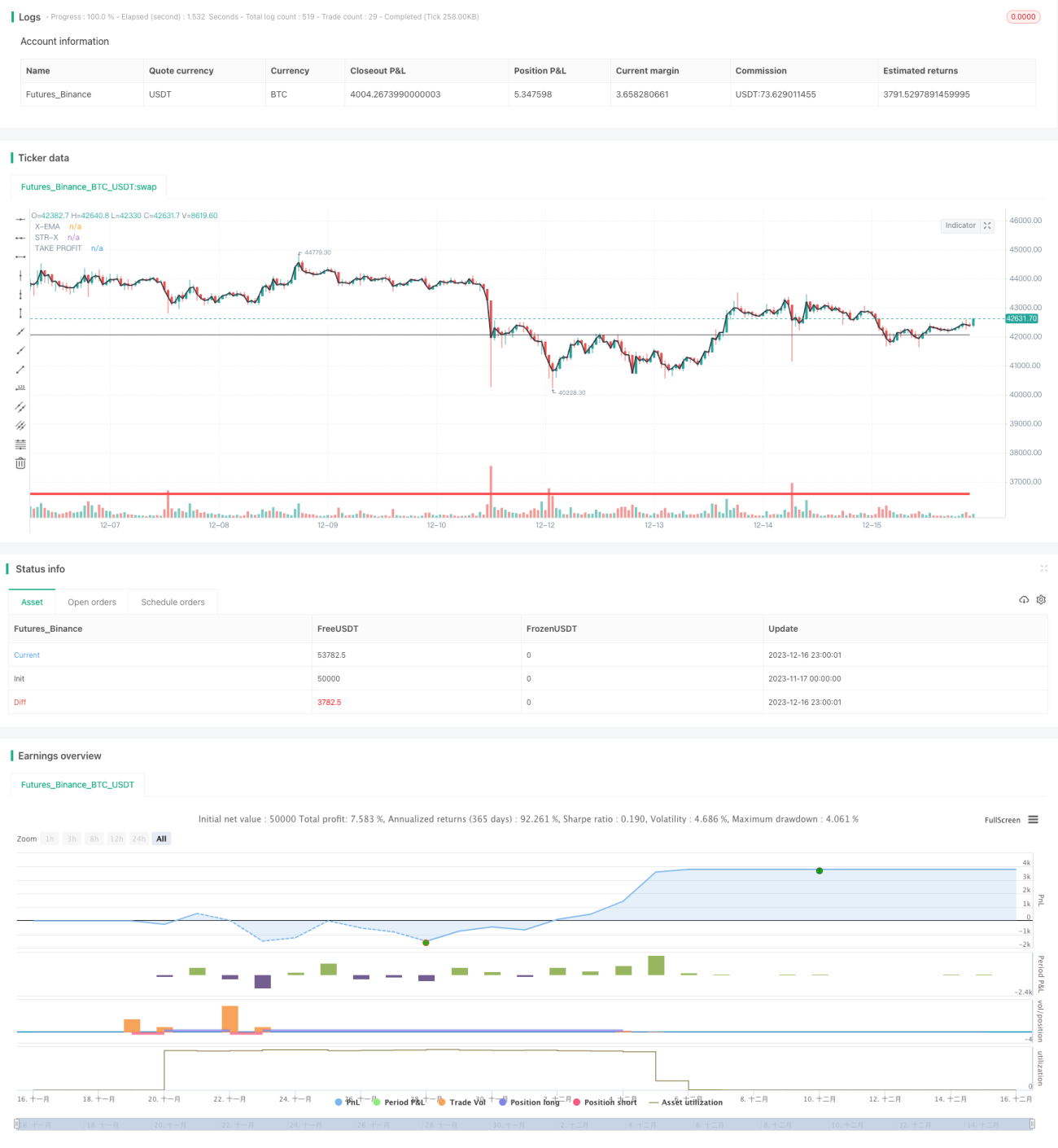Image resolution: width=1058 pixels, height=1148 pixels.
Task: Hide the Position short legend series
Action: tap(605, 1102)
